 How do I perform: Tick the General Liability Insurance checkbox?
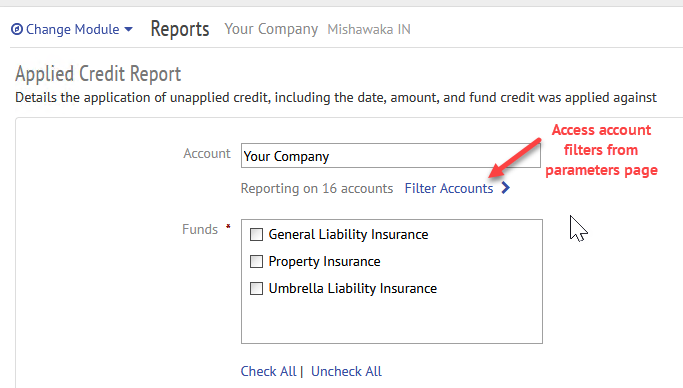[256, 234]
